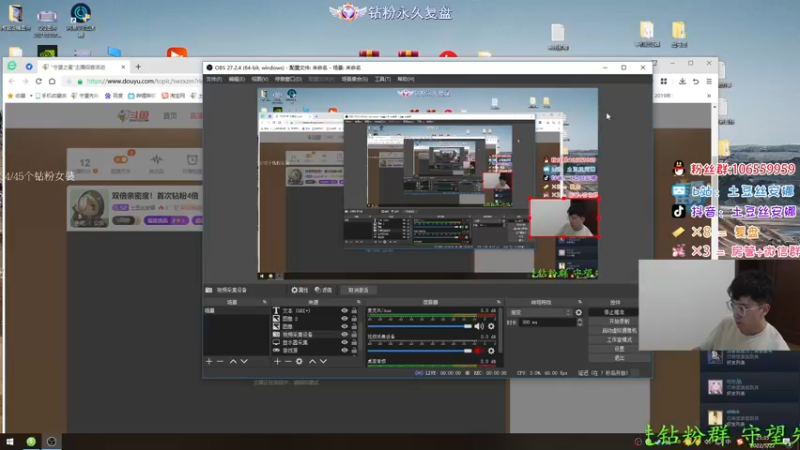
Task: Open audio settings gear for 视频采集设备 mixer channel
Action: coord(491,351)
